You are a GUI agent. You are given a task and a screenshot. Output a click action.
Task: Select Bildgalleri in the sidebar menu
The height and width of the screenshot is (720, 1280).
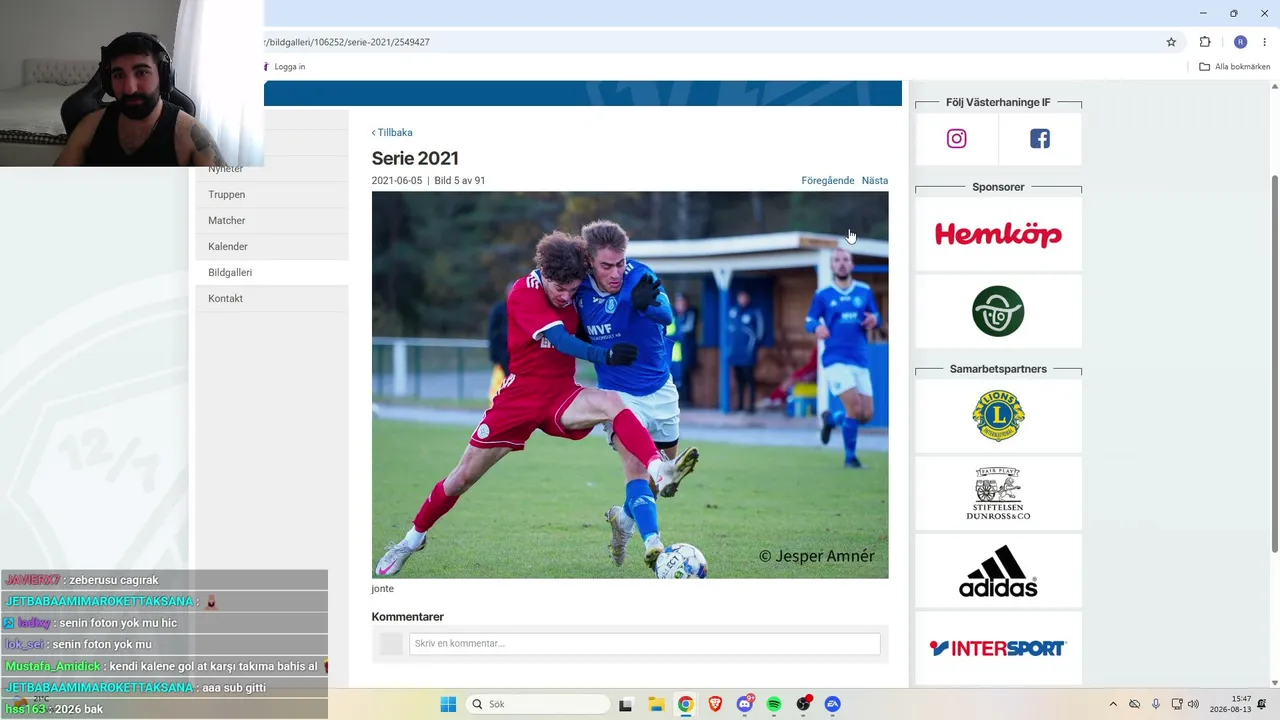tap(272, 273)
